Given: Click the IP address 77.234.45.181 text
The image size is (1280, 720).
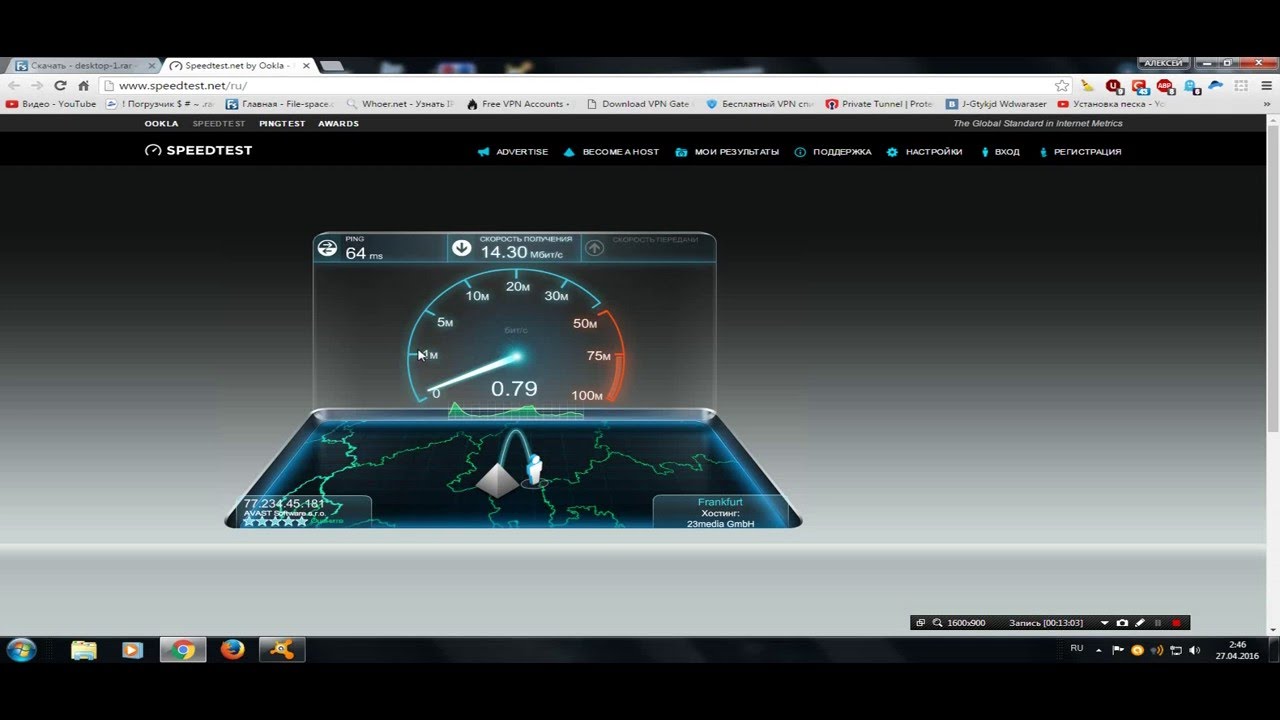Looking at the screenshot, I should (x=284, y=503).
